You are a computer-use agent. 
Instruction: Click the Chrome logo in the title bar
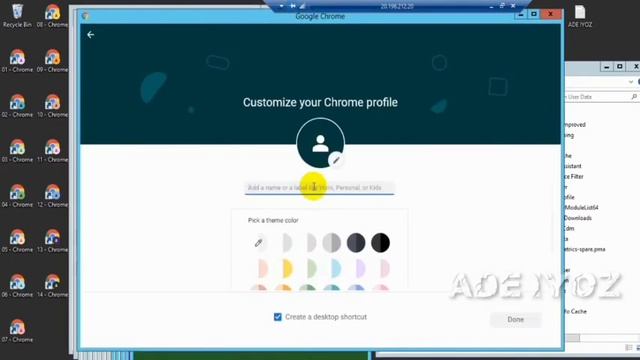pyautogui.click(x=85, y=16)
